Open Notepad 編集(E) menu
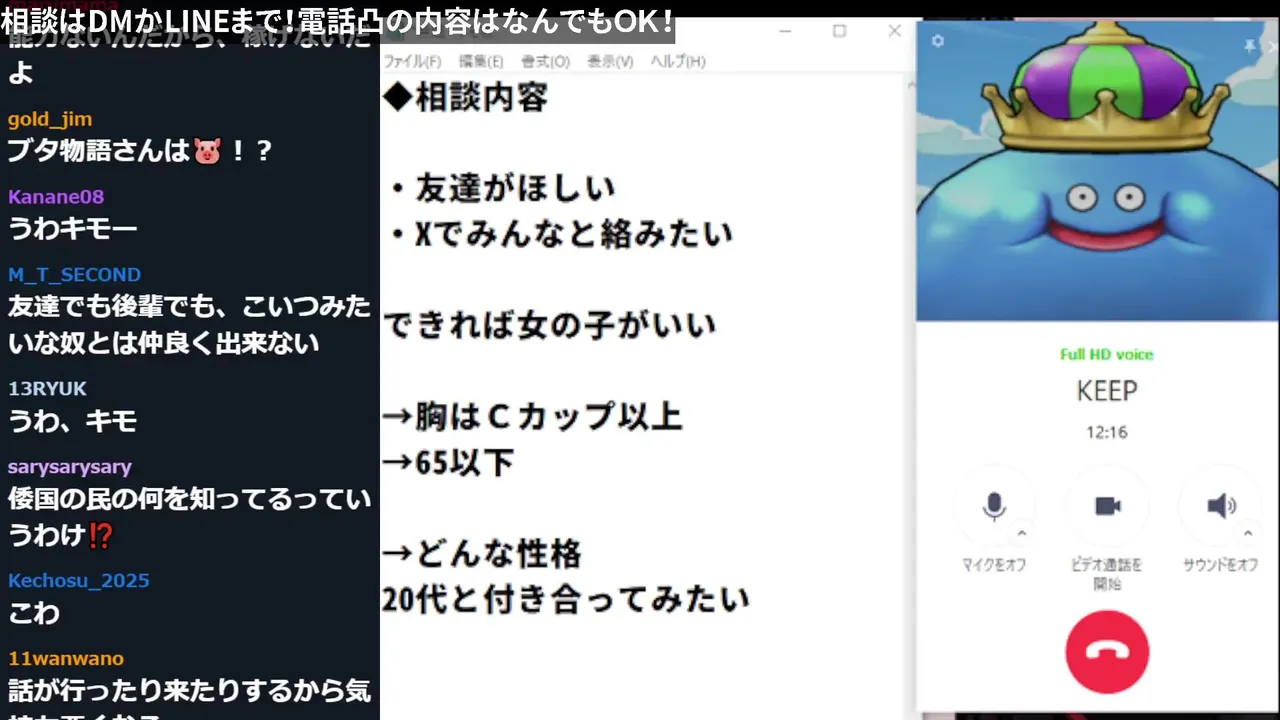Image resolution: width=1280 pixels, height=720 pixels. click(x=480, y=61)
